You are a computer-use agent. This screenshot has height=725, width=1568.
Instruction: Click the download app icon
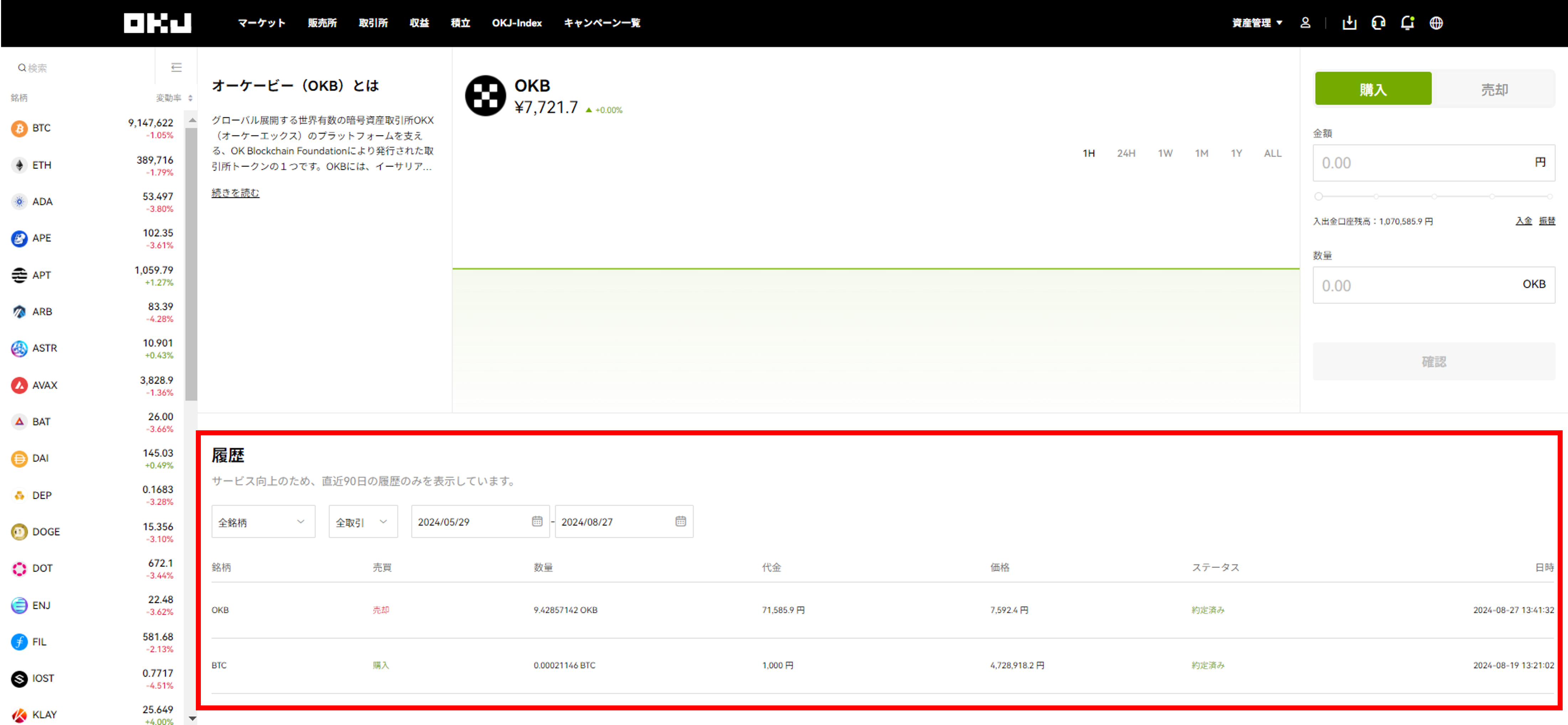[x=1349, y=23]
